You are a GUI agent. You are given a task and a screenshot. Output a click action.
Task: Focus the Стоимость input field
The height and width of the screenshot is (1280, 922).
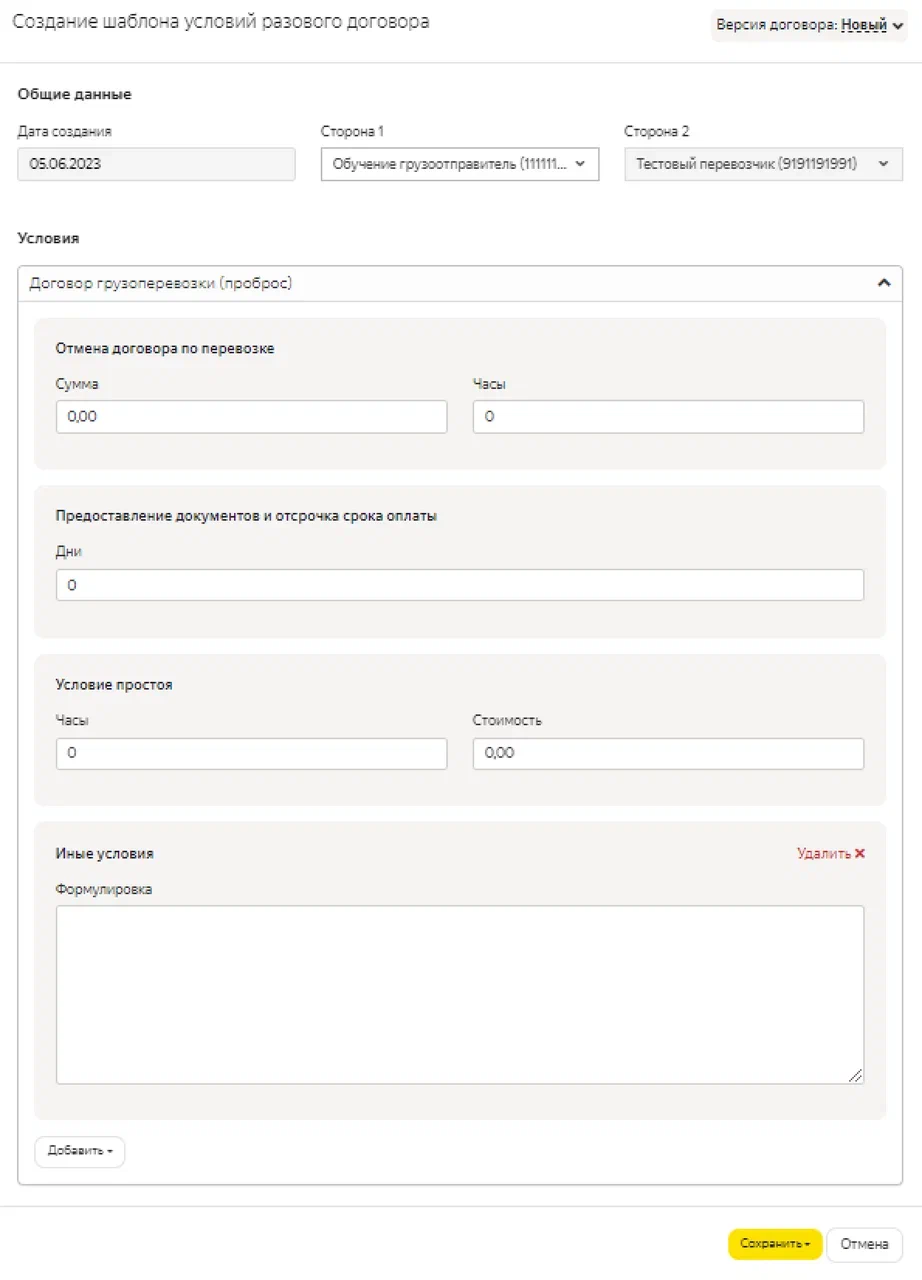pyautogui.click(x=668, y=753)
